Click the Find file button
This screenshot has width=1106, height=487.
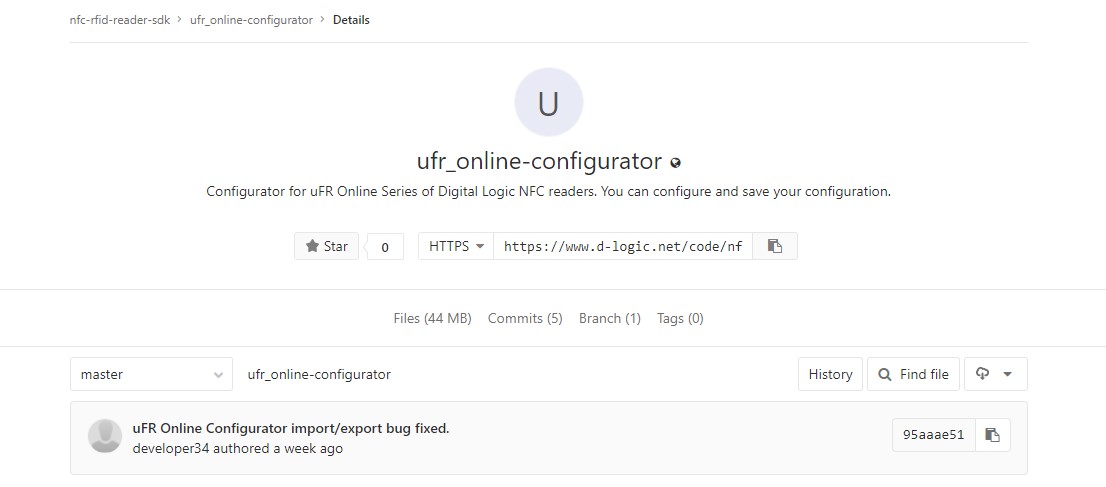click(x=913, y=374)
